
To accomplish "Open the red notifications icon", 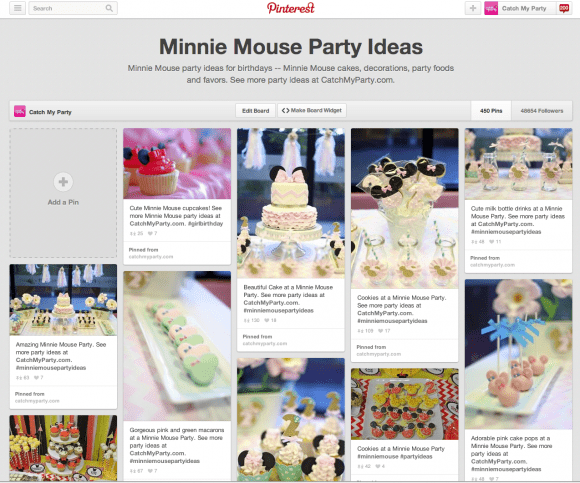I will pos(564,8).
